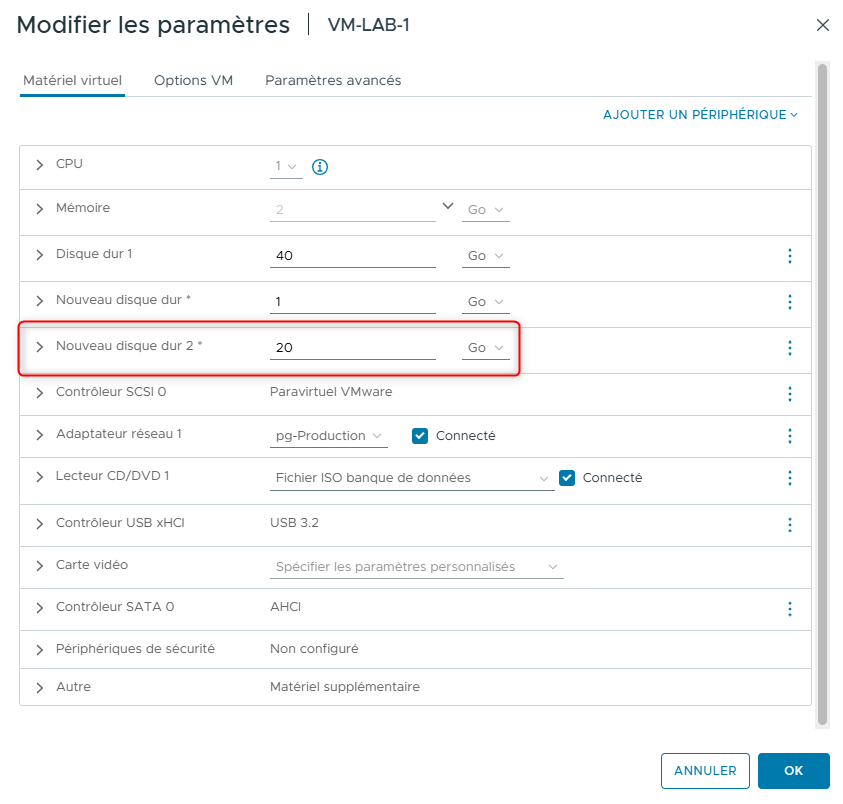Image resolution: width=843 pixels, height=804 pixels.
Task: Open three-dot menu for Nouveau disque dur 2
Action: (789, 348)
